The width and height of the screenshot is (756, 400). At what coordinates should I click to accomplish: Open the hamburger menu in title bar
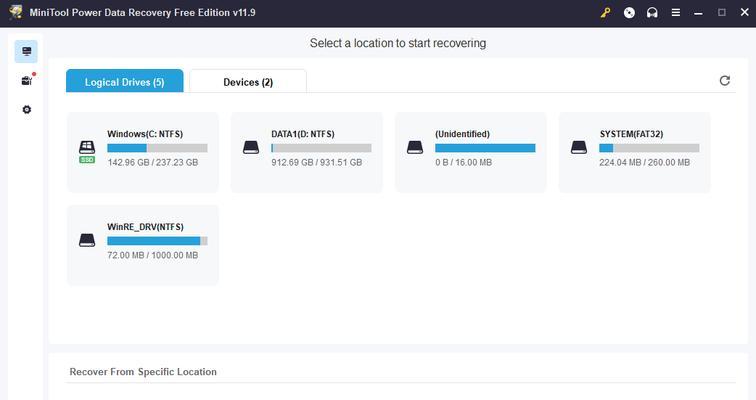click(x=676, y=13)
